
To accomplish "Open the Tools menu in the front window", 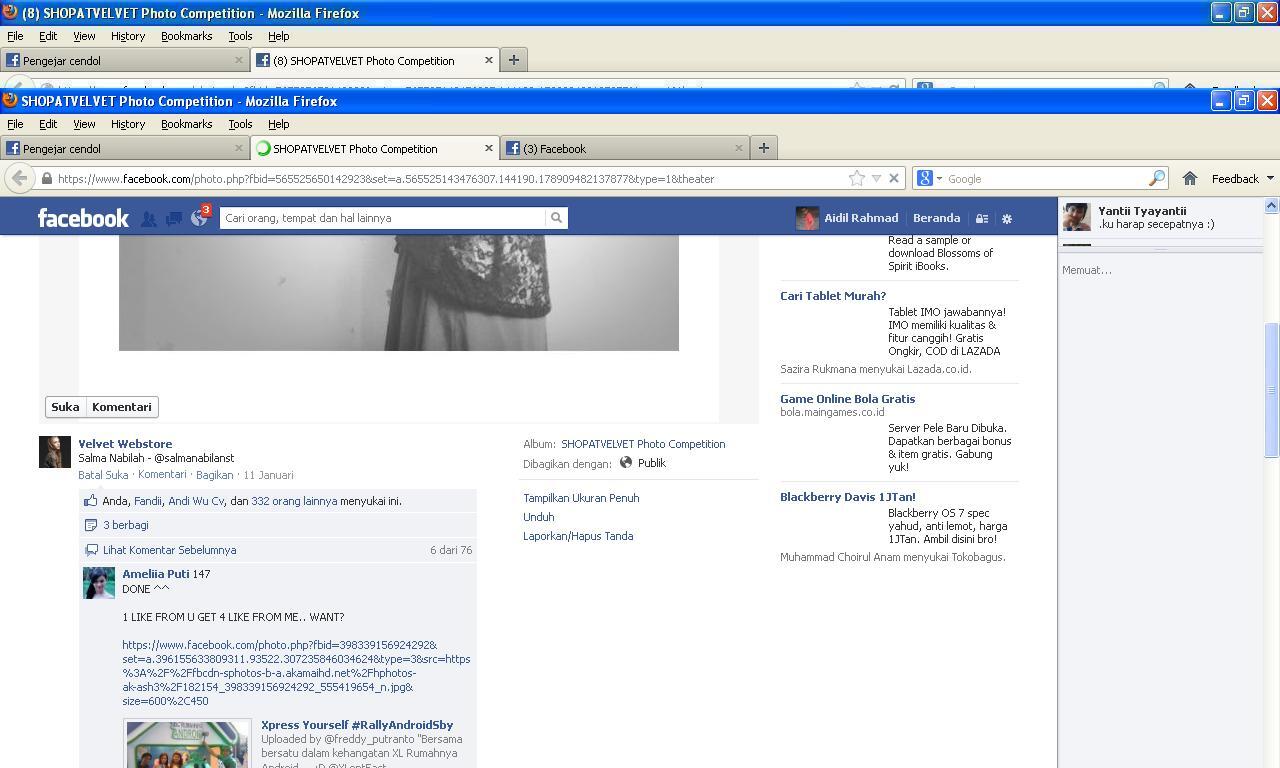I will [240, 124].
